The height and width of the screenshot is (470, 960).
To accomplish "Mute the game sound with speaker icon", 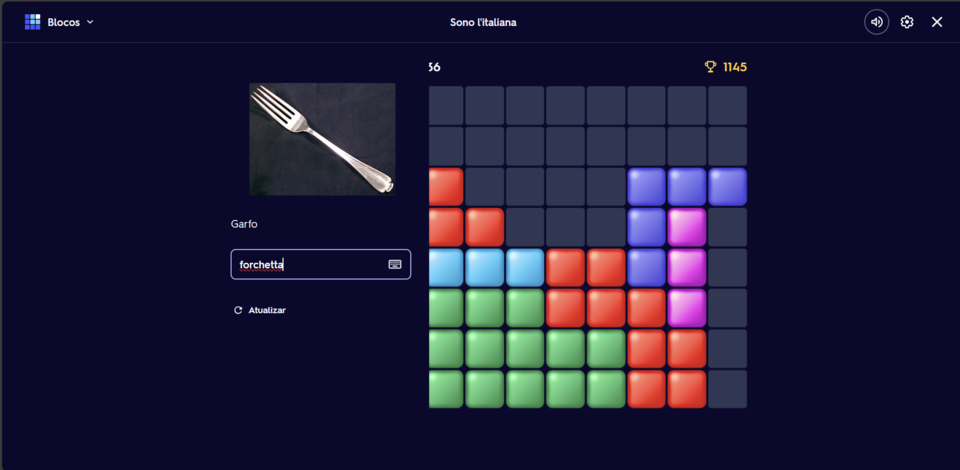I will [876, 22].
